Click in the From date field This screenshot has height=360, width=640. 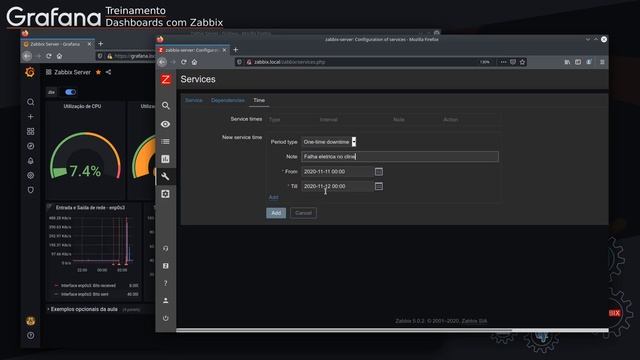[x=337, y=171]
